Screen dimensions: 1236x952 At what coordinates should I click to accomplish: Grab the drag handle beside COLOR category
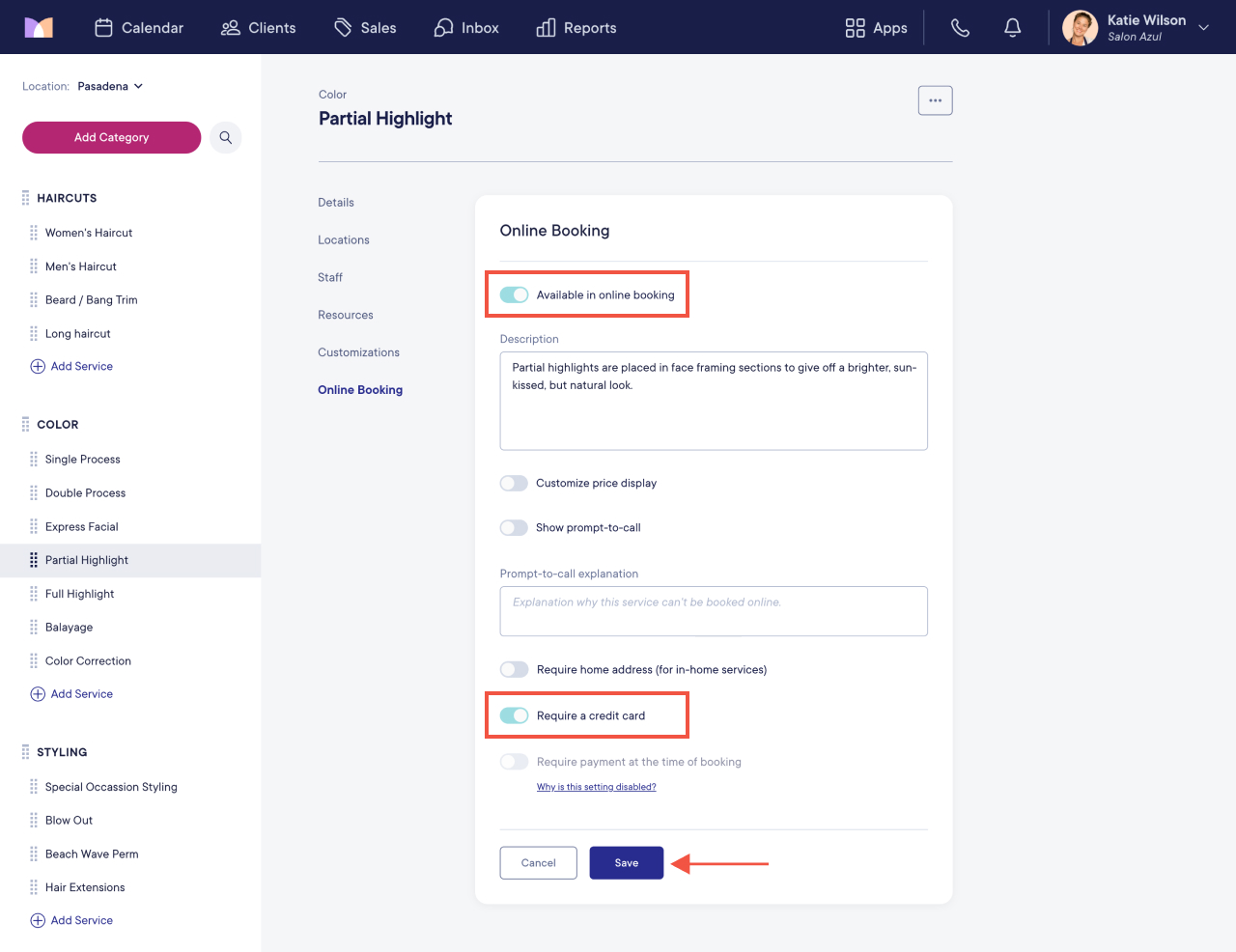[x=26, y=424]
